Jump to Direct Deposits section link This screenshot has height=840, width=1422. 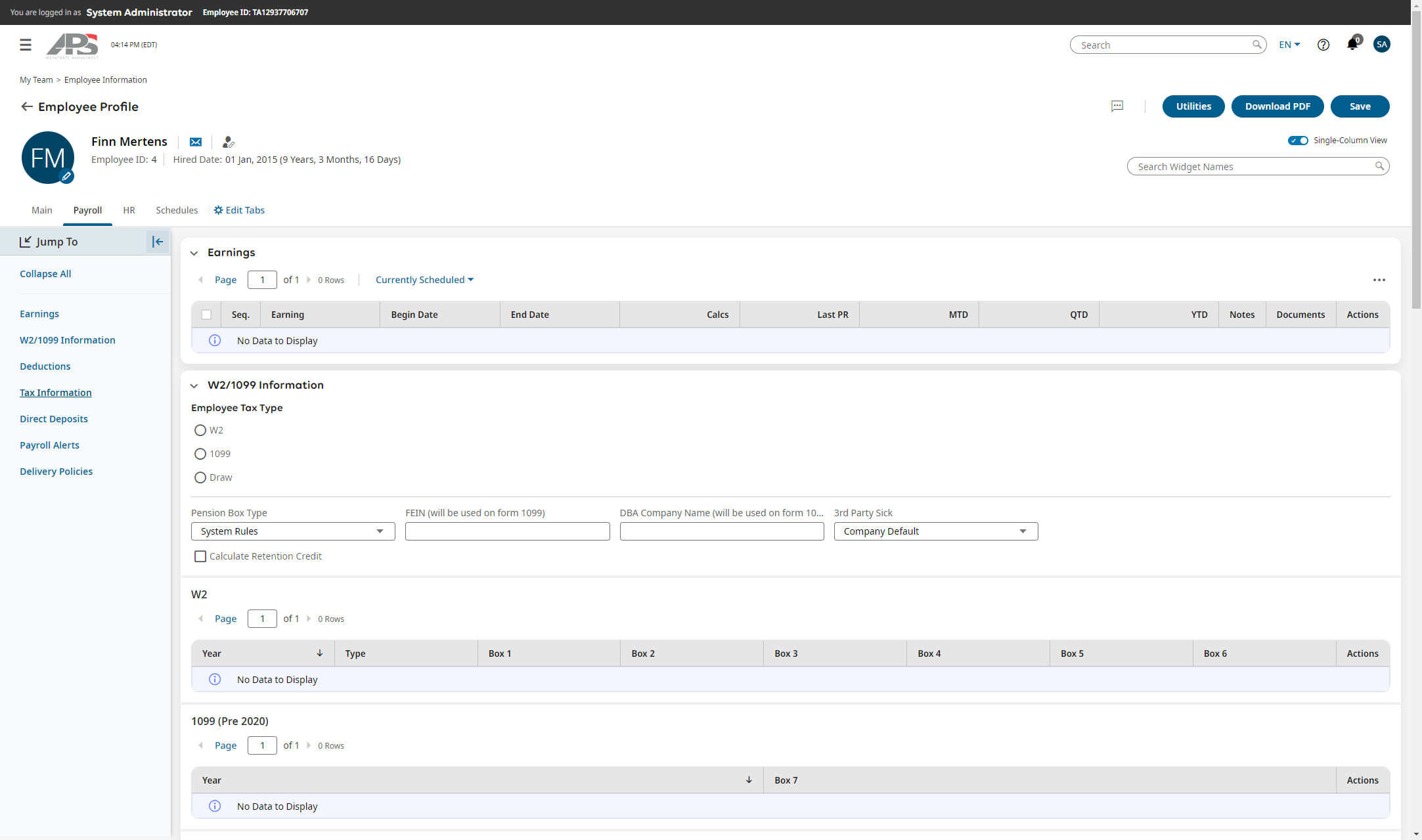[x=54, y=419]
